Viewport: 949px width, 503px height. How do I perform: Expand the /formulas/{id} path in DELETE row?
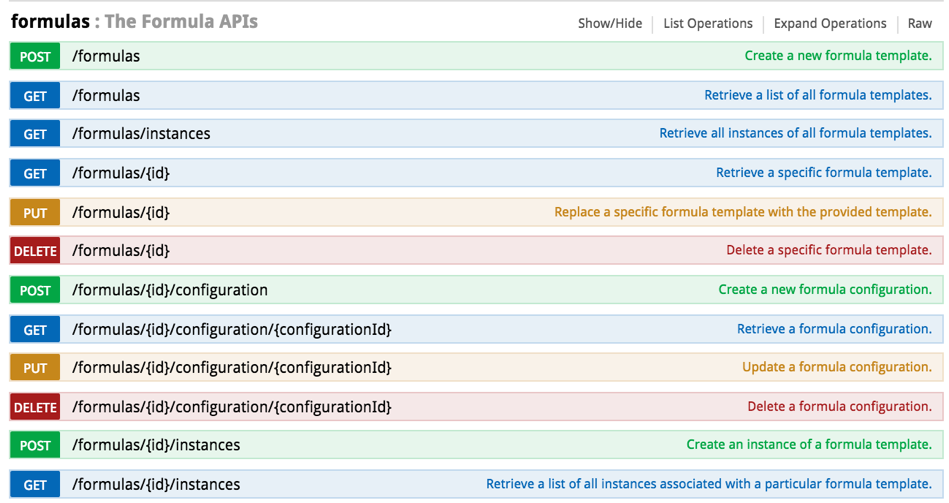(121, 251)
